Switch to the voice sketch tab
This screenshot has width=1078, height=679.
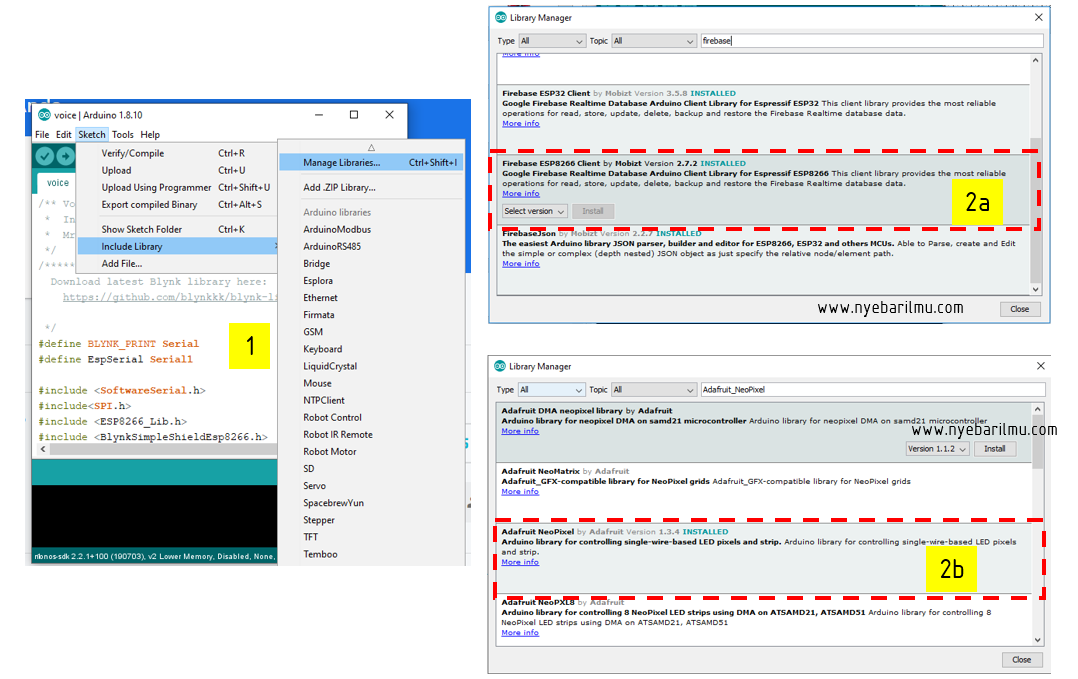coord(57,183)
